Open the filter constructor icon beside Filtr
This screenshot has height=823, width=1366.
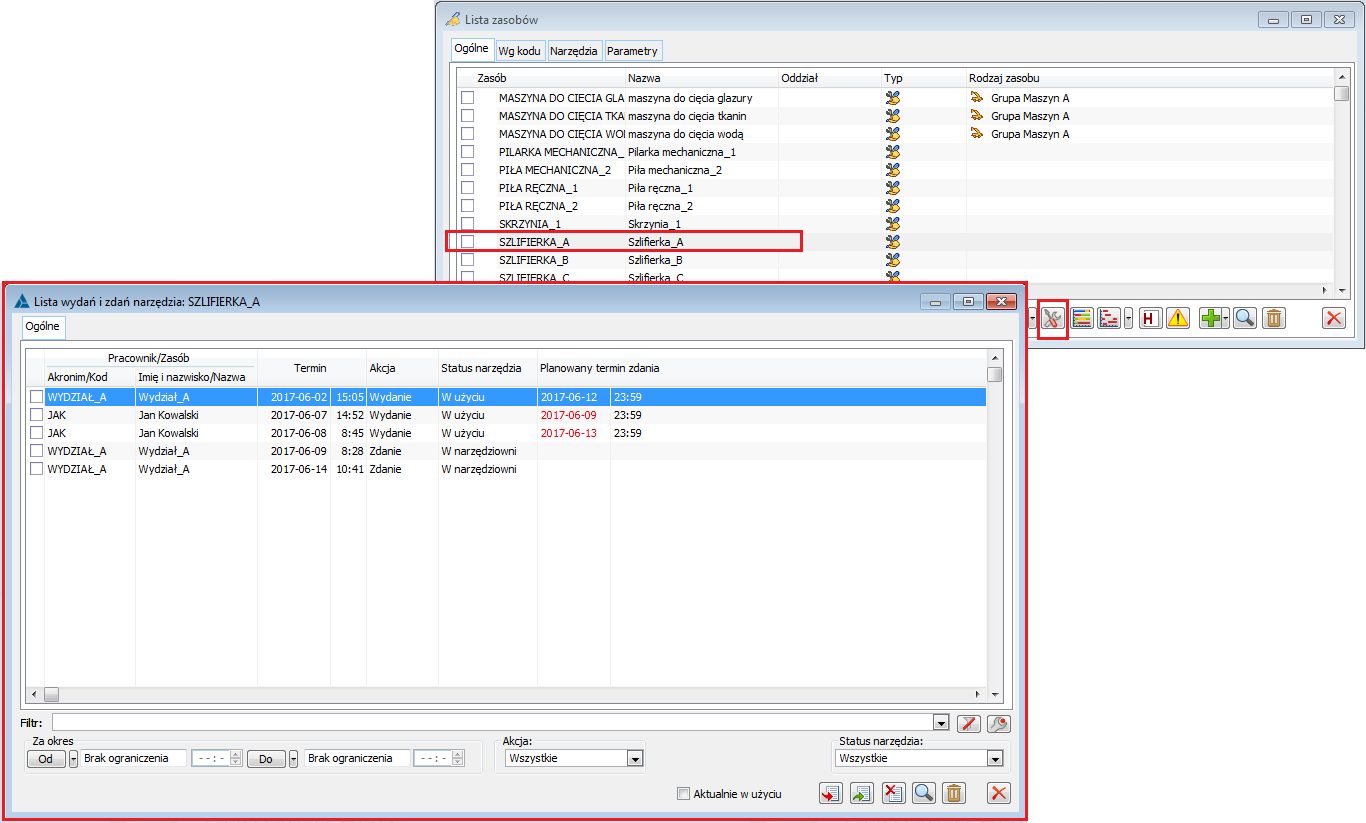coord(998,723)
